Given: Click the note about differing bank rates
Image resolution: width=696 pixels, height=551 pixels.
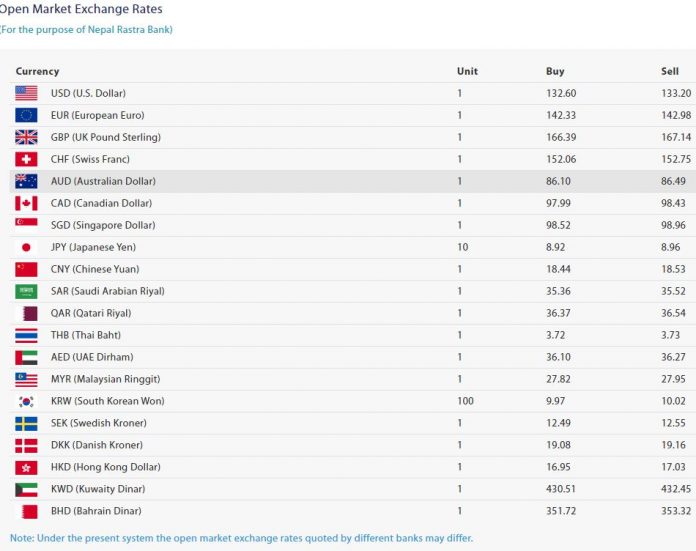Looking at the screenshot, I should 241,538.
